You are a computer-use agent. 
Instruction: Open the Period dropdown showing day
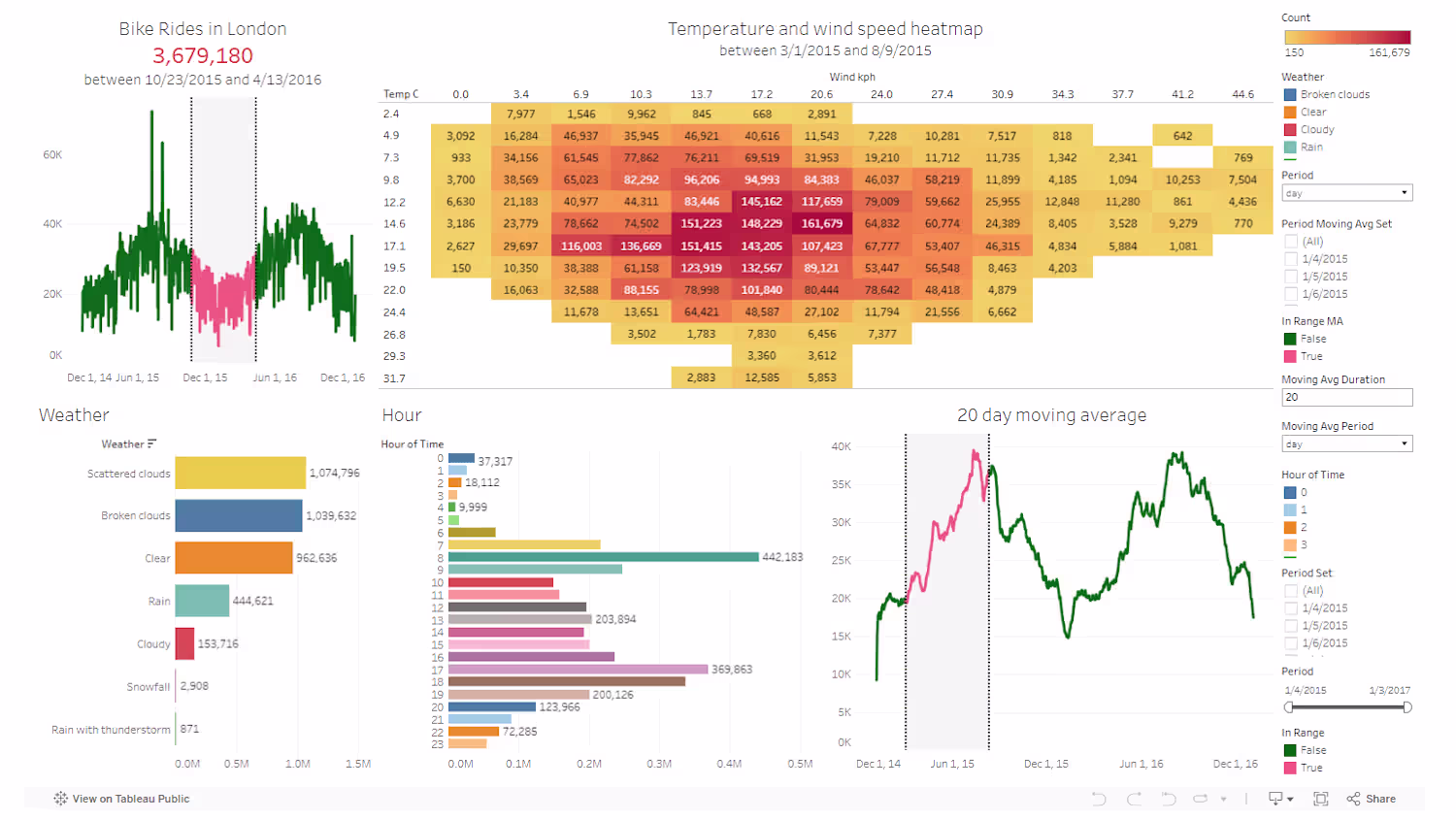click(x=1347, y=193)
